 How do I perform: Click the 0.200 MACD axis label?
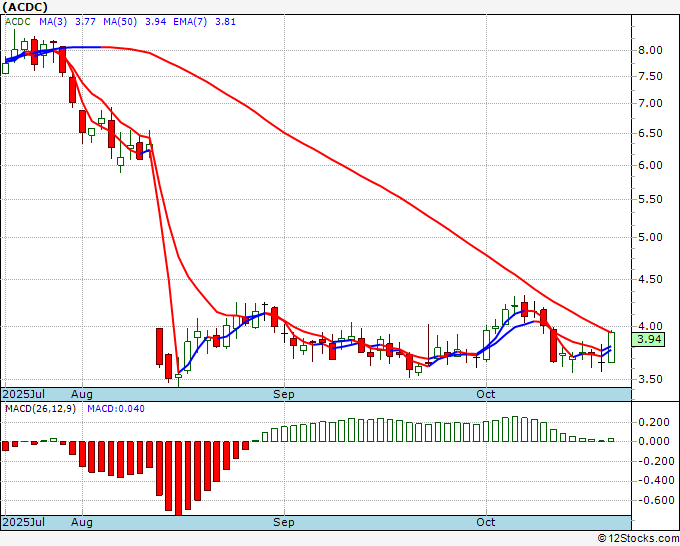[656, 422]
